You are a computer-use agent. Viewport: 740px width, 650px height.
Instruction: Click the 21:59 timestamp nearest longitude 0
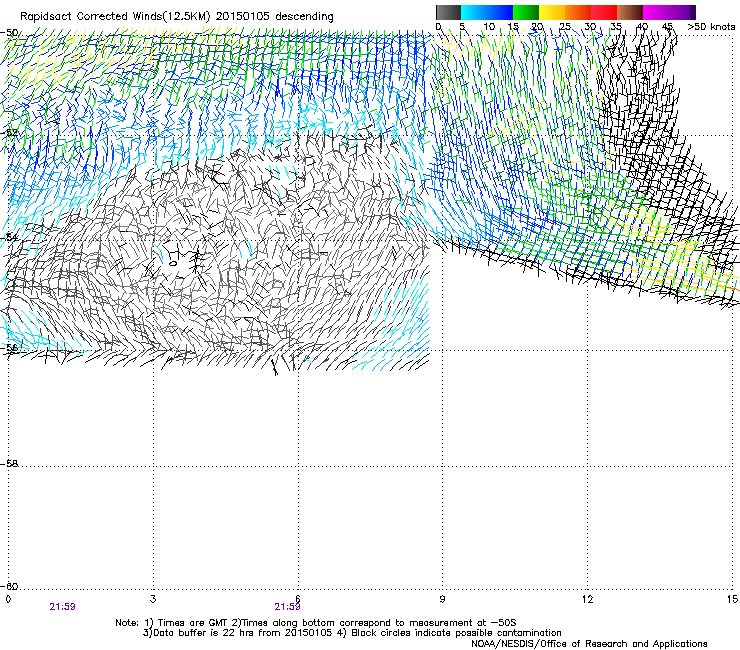(62, 607)
